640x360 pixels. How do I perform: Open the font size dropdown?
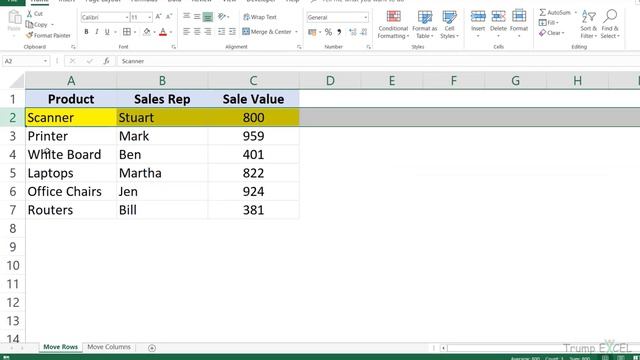149,18
